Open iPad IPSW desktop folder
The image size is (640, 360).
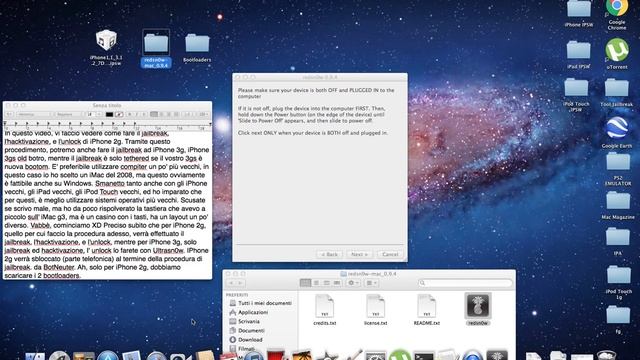pyautogui.click(x=578, y=54)
